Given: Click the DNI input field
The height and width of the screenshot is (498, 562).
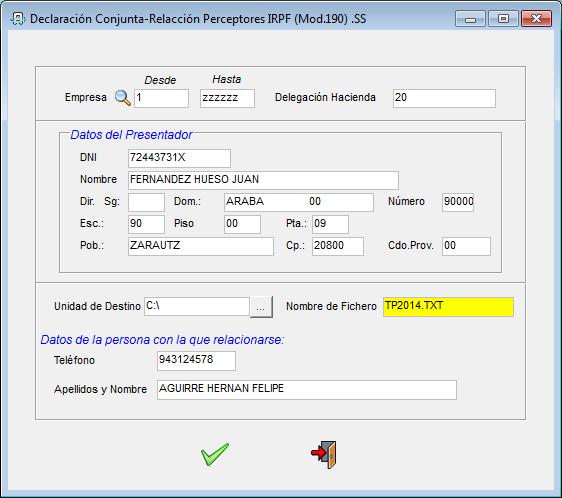Looking at the screenshot, I should point(179,158).
